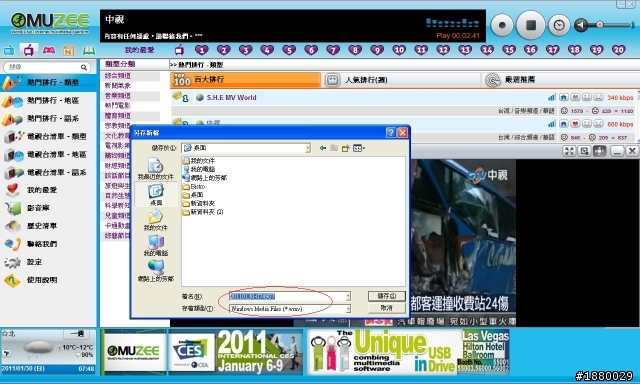Rate S.H.E MV World with sad face
Viewport: 640px width, 384px height.
(598, 98)
